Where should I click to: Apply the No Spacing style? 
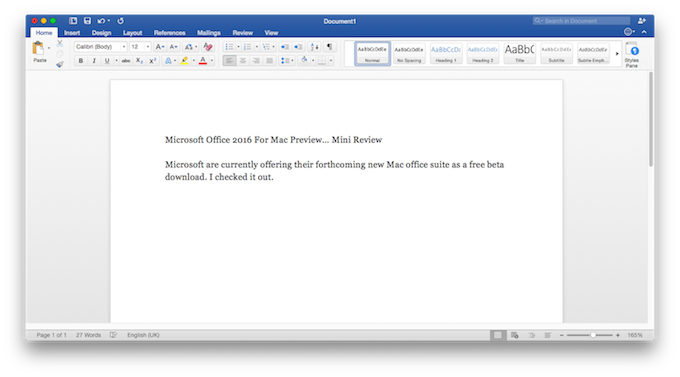pyautogui.click(x=409, y=53)
